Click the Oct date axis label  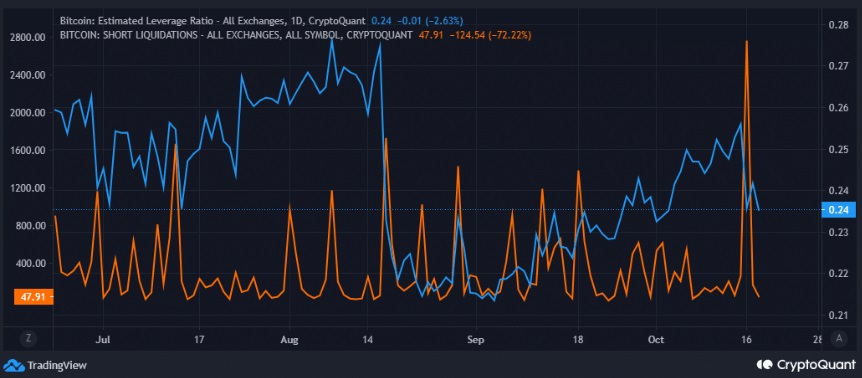pyautogui.click(x=656, y=340)
